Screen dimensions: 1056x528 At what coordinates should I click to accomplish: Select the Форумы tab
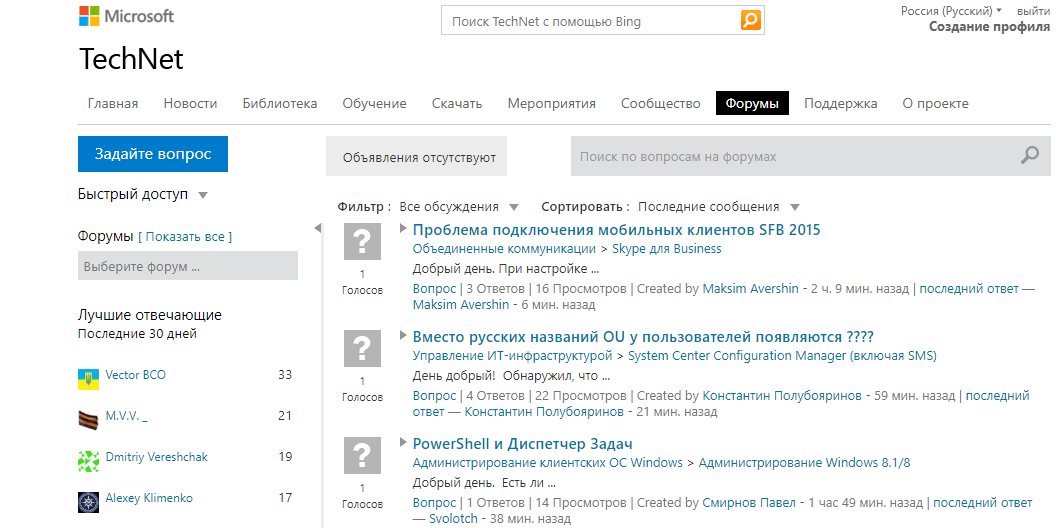752,104
